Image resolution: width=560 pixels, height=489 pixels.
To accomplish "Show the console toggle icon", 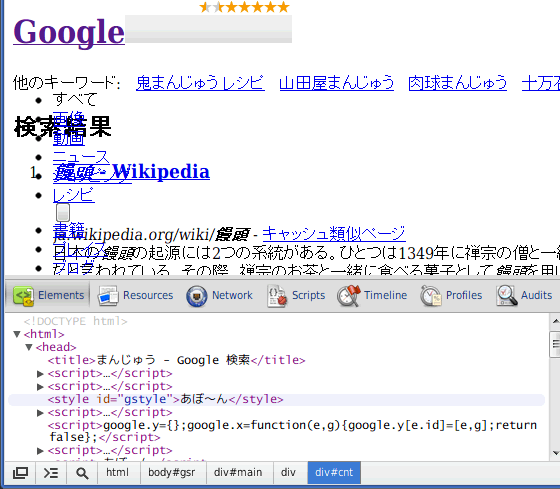I will [51, 473].
